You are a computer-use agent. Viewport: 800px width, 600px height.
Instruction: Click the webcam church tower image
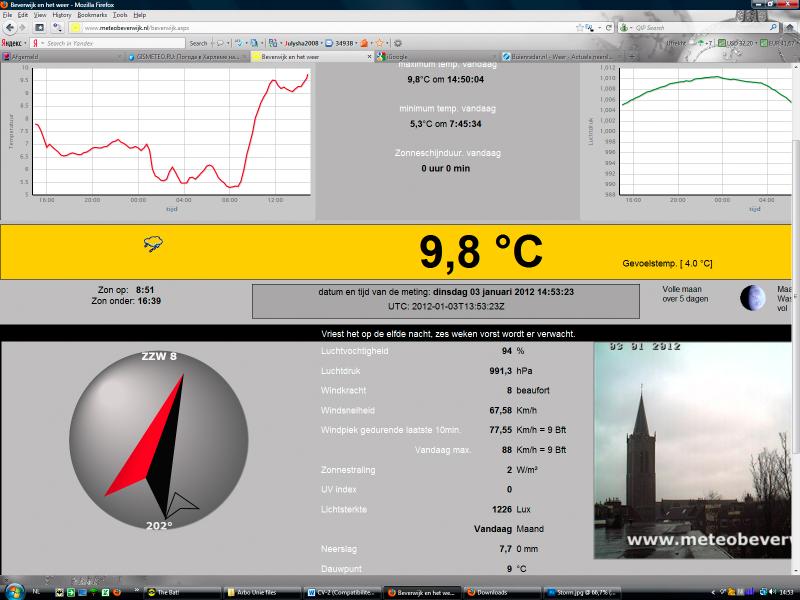pos(692,451)
